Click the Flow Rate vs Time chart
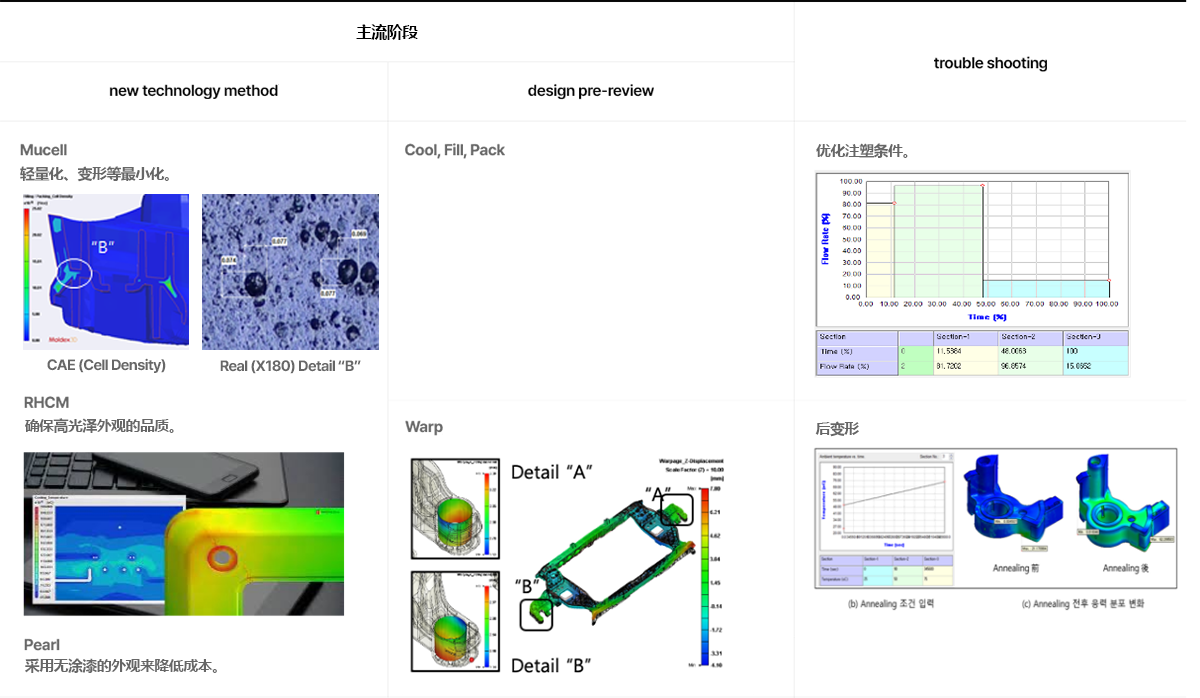This screenshot has width=1200, height=698. pyautogui.click(x=972, y=248)
